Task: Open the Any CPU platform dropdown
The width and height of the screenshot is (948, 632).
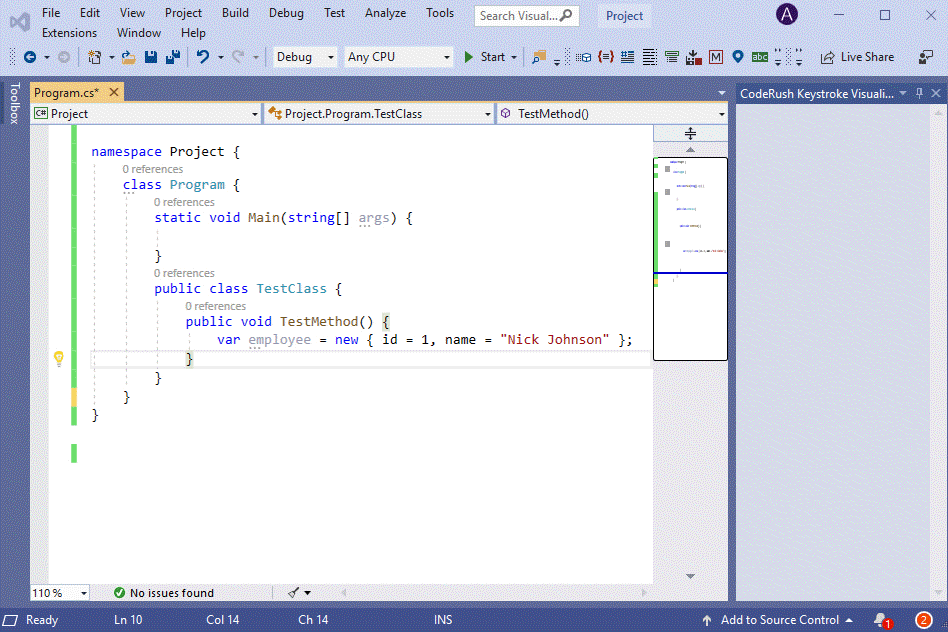Action: [398, 57]
